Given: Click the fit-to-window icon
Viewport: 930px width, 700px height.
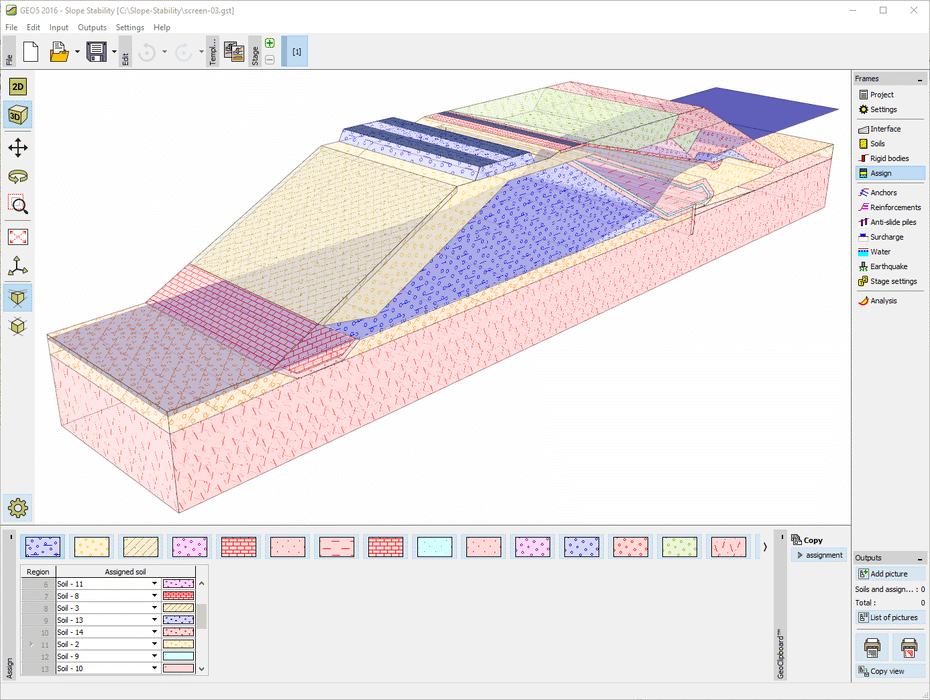Looking at the screenshot, I should (x=16, y=237).
